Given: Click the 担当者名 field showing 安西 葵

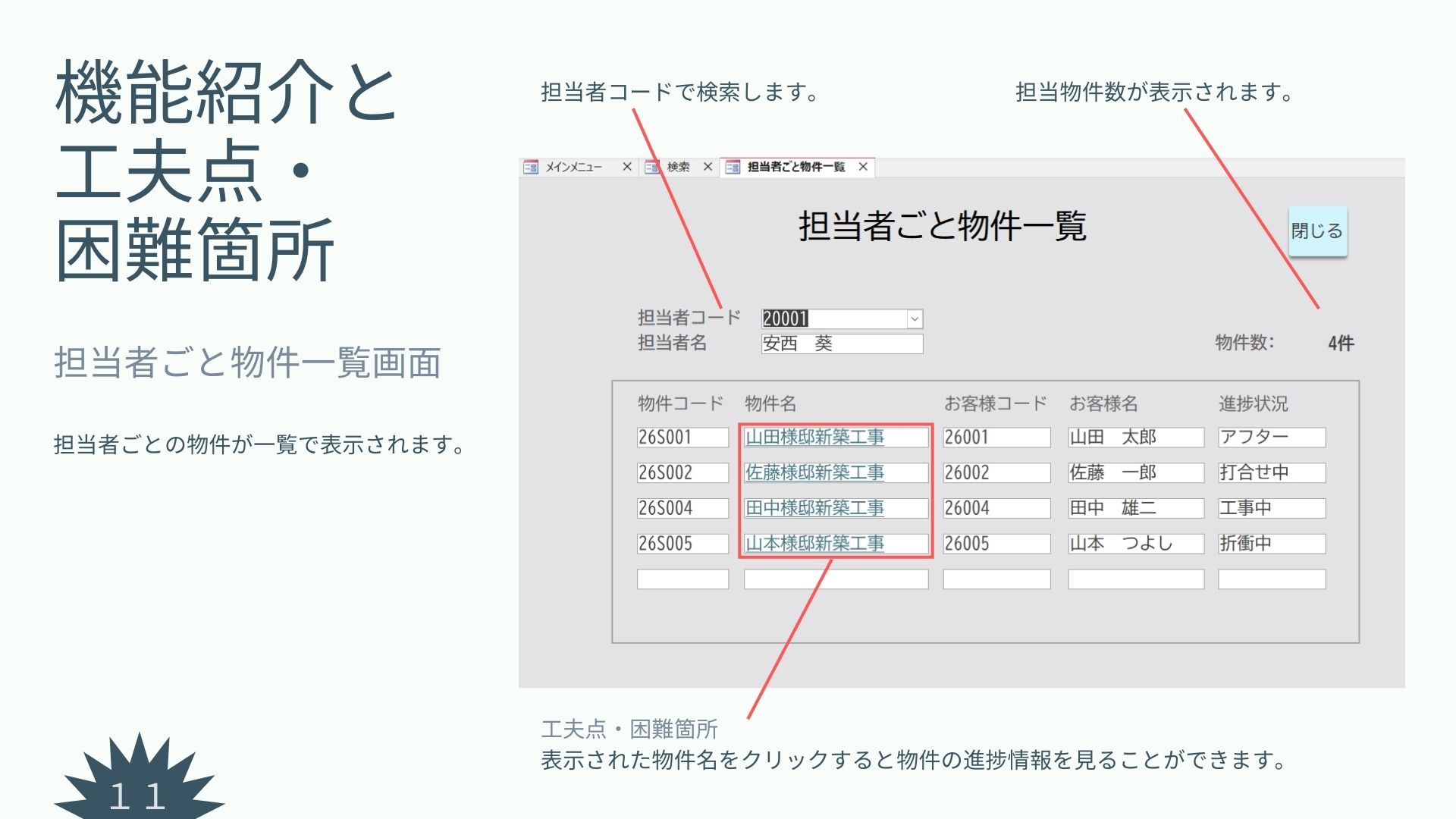Looking at the screenshot, I should click(842, 344).
